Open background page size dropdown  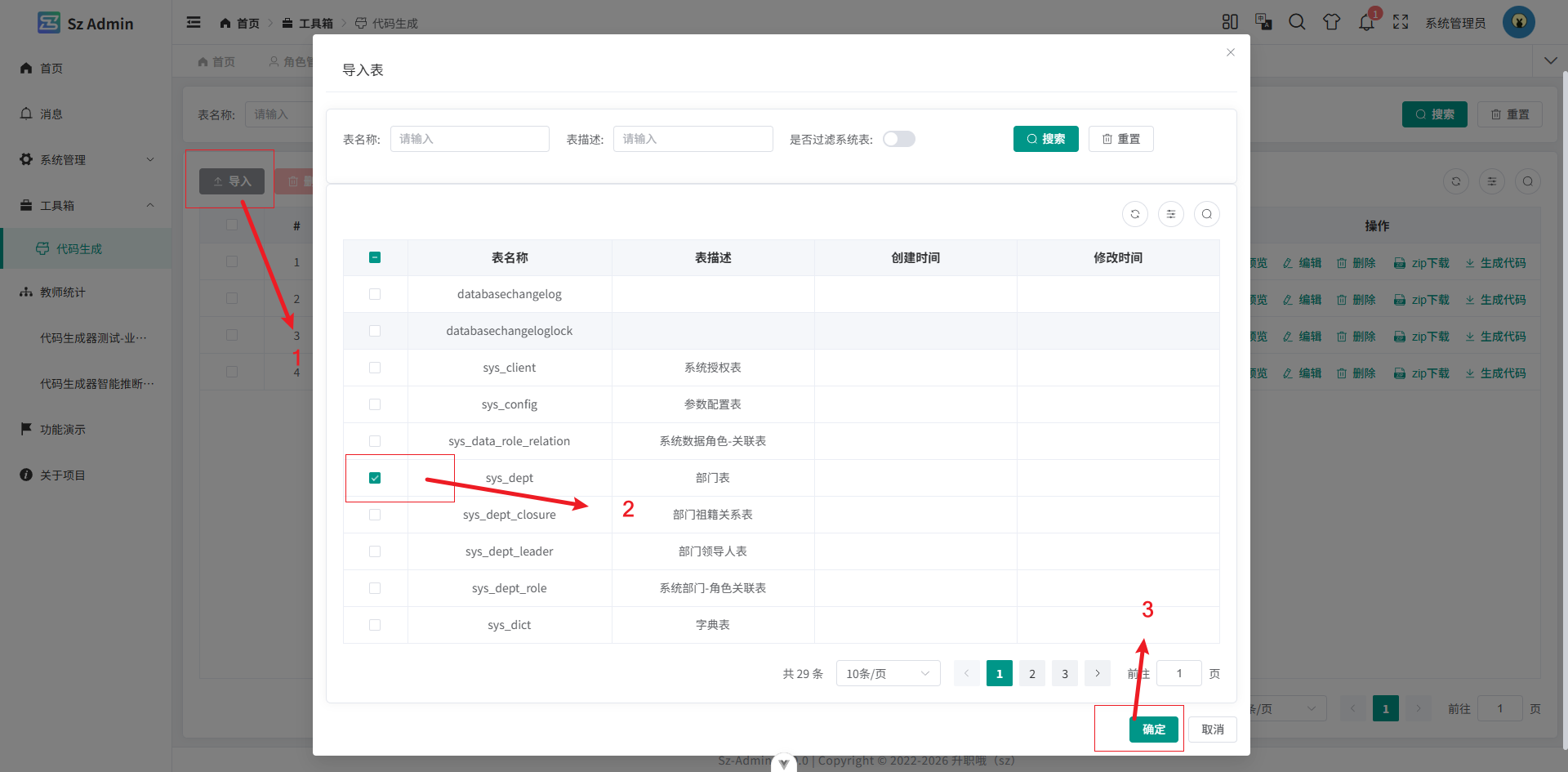click(1287, 708)
